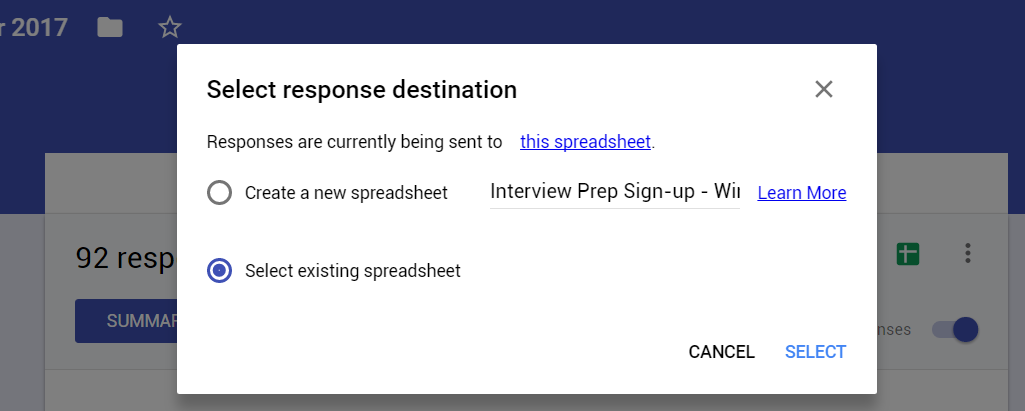Focus the Interview Prep Sign-up name field
Viewport: 1025px width, 411px height.
(614, 192)
